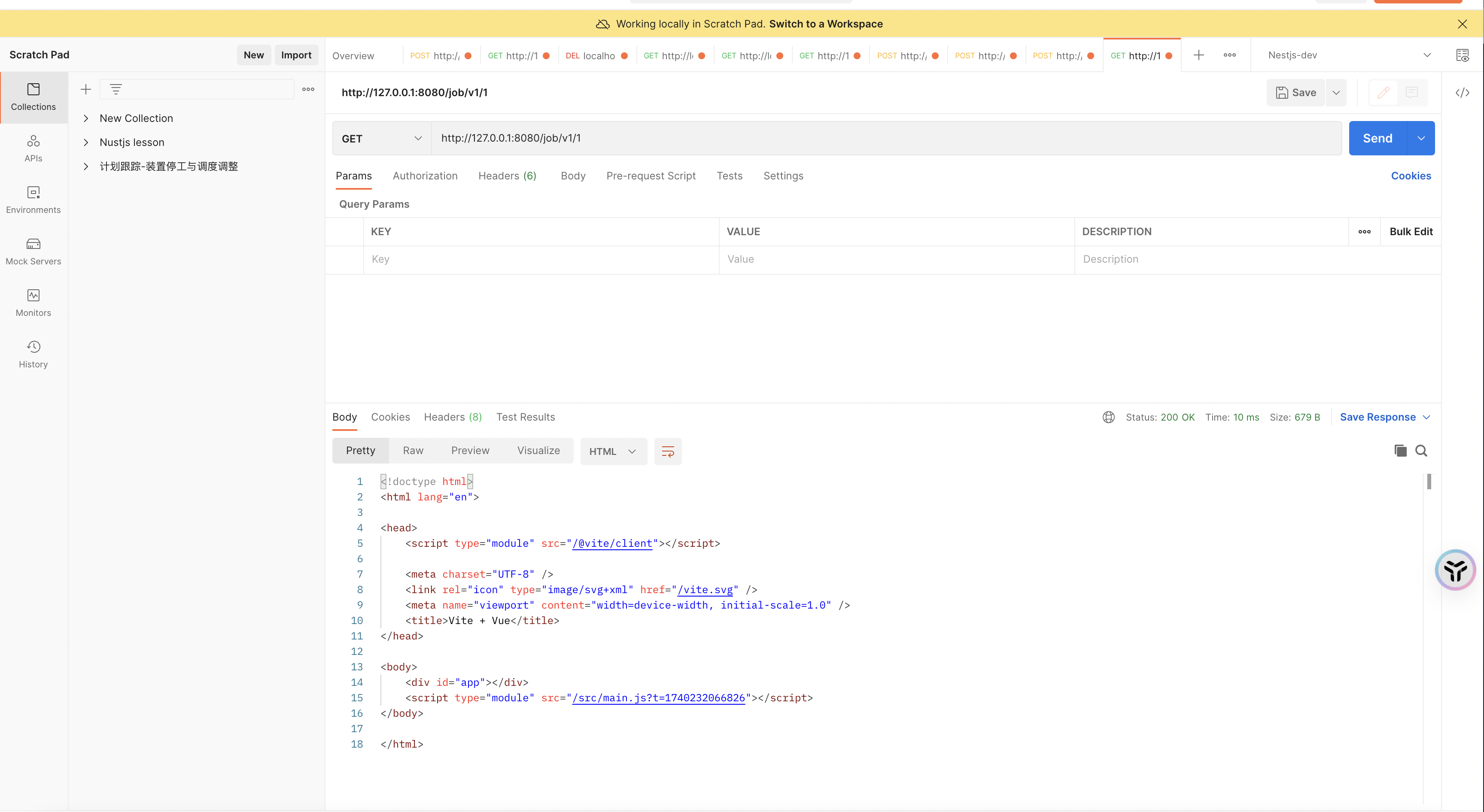Expand the Nustjs lesson collection
Image resolution: width=1484 pixels, height=812 pixels.
86,142
